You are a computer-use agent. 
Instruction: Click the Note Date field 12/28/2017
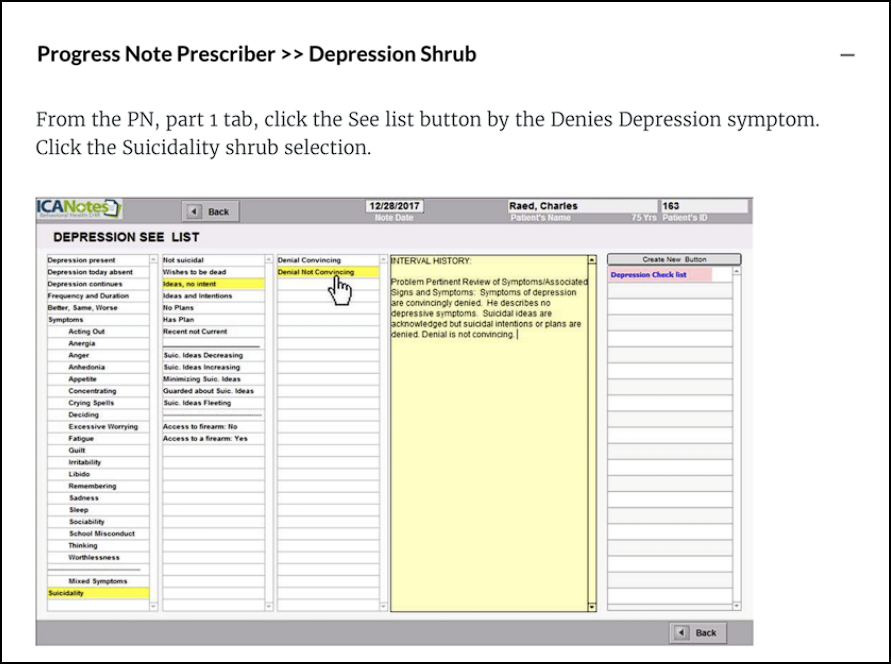[x=394, y=206]
